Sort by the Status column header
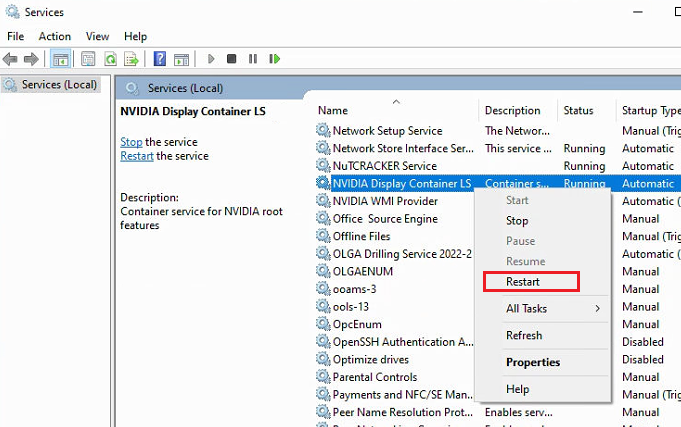This screenshot has height=427, width=681. [x=578, y=111]
